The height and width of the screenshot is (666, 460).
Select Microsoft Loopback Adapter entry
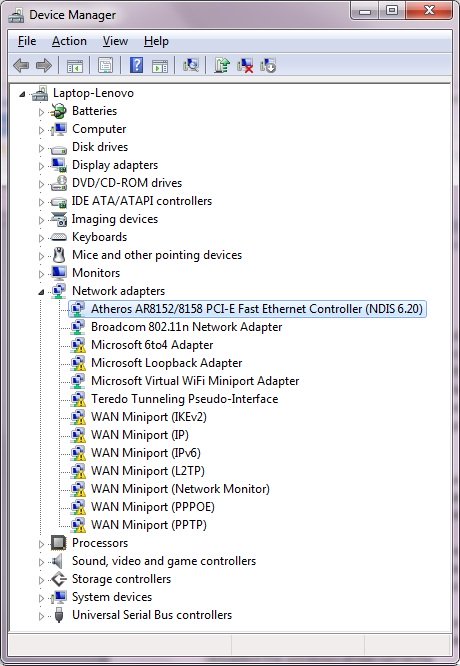coord(167,363)
